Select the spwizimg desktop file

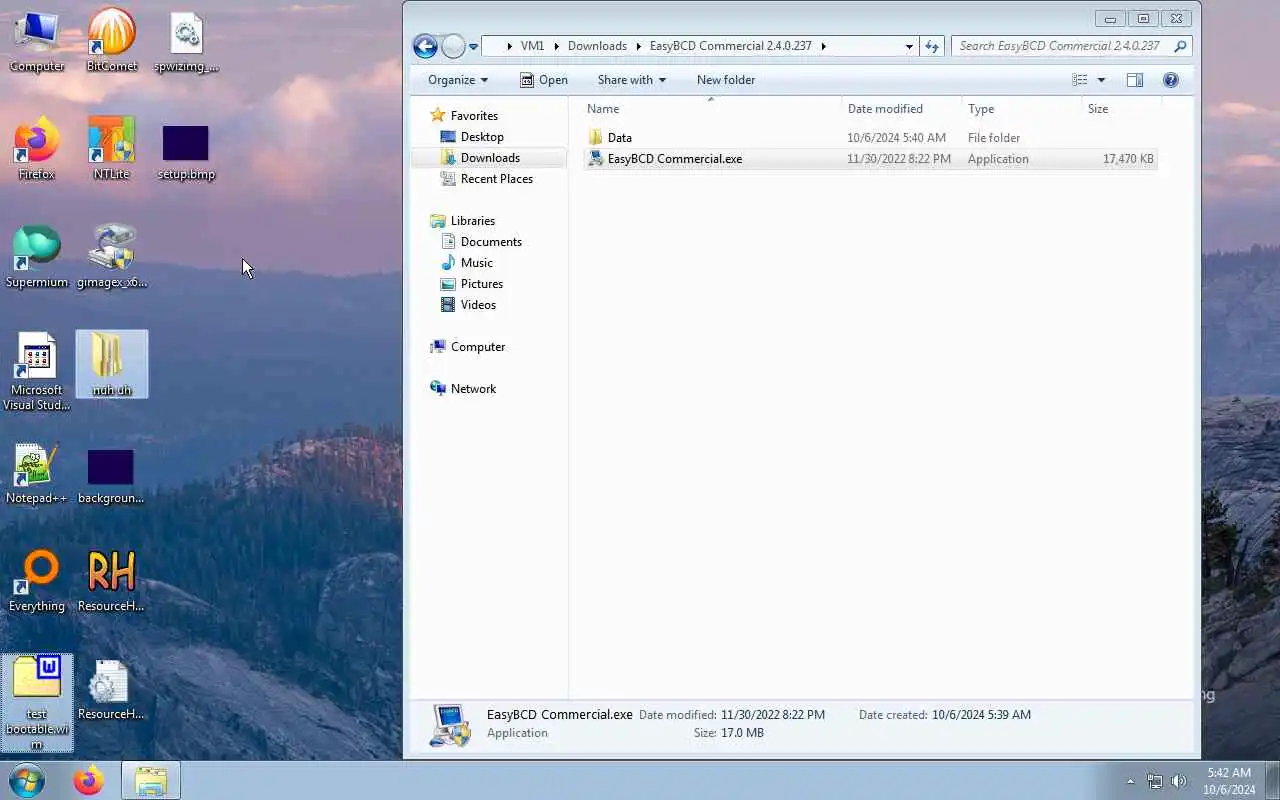point(186,41)
